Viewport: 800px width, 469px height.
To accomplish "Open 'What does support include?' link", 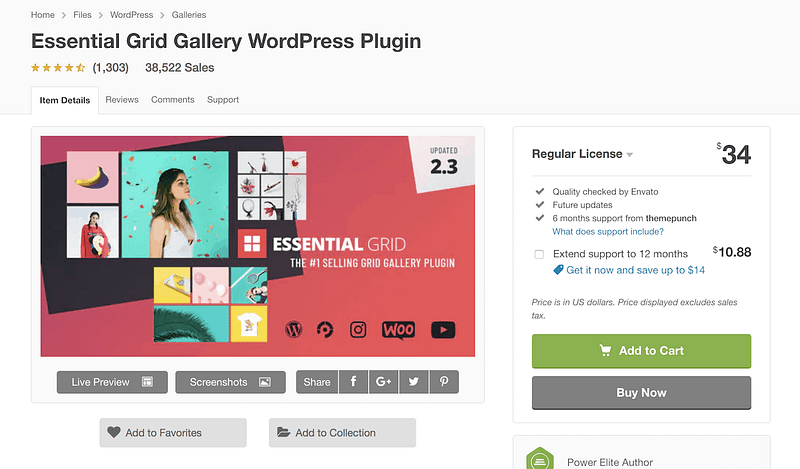I will coord(608,232).
